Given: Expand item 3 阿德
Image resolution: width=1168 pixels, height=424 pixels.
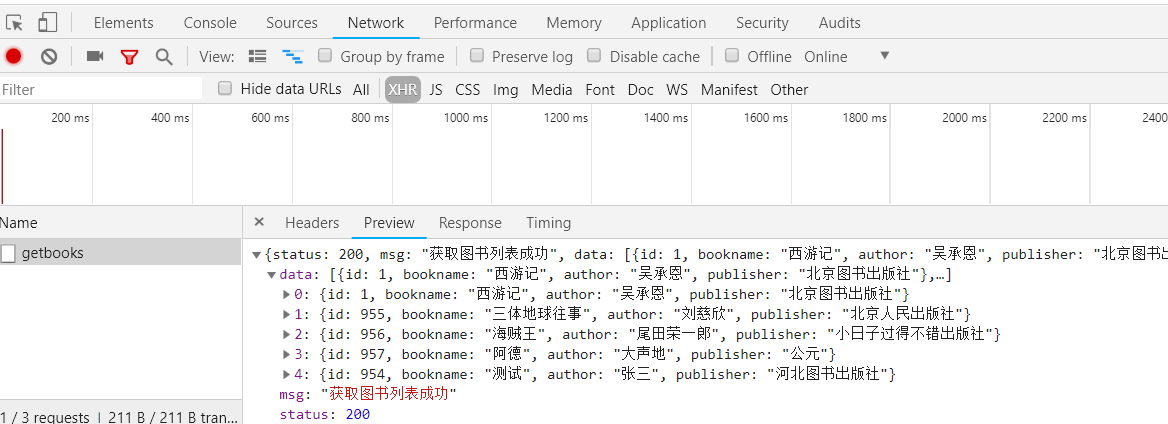Looking at the screenshot, I should (287, 354).
